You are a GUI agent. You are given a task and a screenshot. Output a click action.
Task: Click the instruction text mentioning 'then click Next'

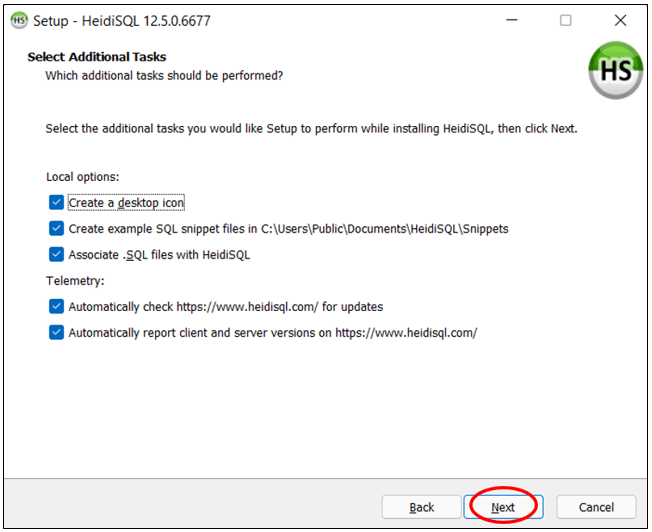311,129
